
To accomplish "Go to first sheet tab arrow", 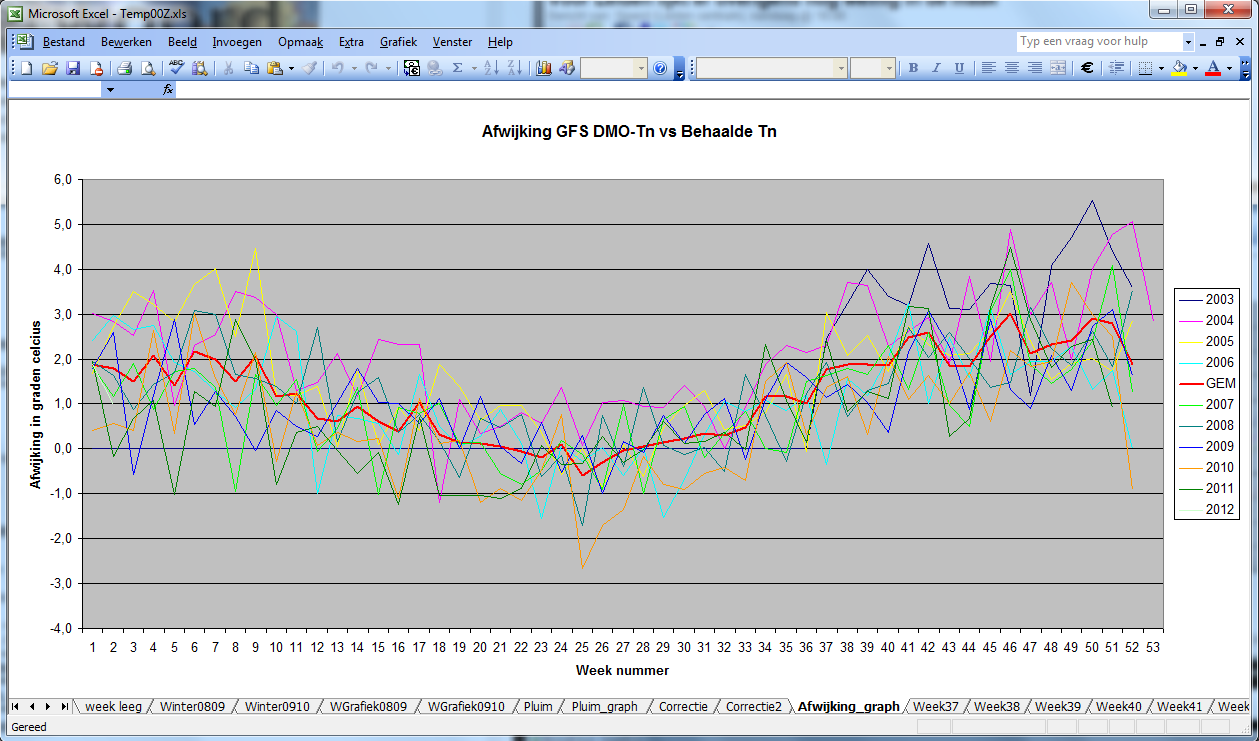I will (x=17, y=706).
